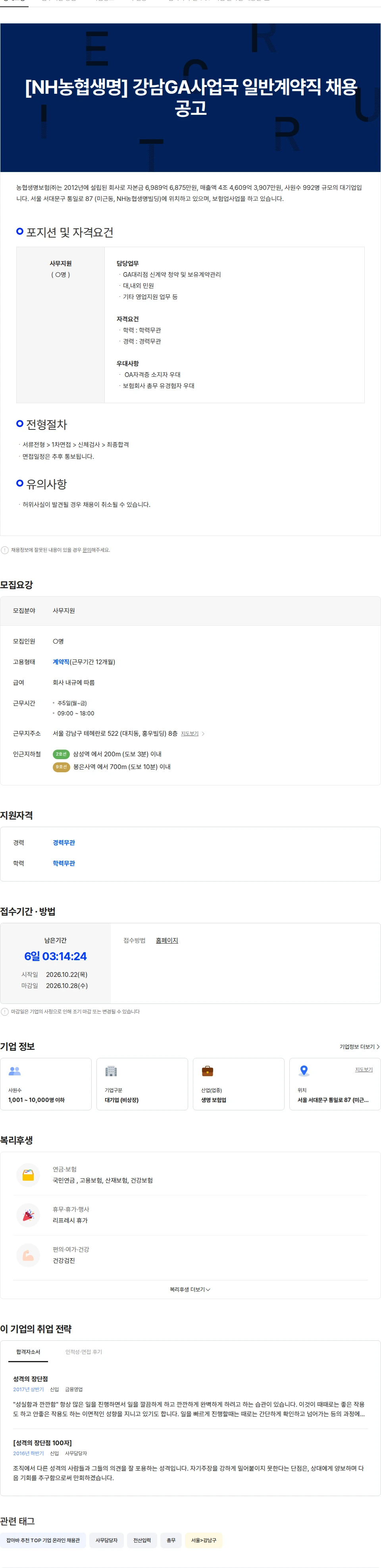This screenshot has width=381, height=1568.
Task: Open the [성격의 장단점 100자] essay entry
Action: coord(190,1460)
